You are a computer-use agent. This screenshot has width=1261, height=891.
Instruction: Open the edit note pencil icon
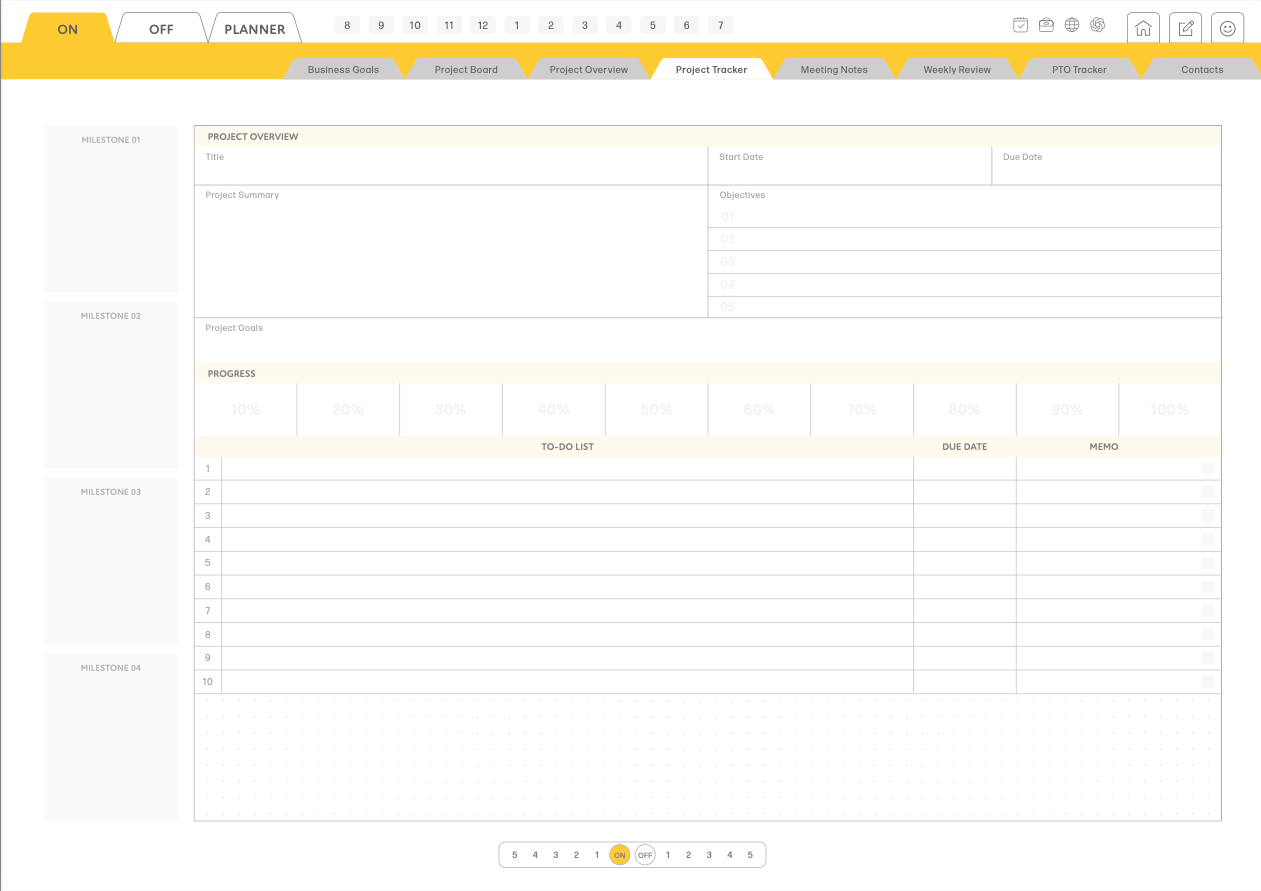[x=1186, y=28]
